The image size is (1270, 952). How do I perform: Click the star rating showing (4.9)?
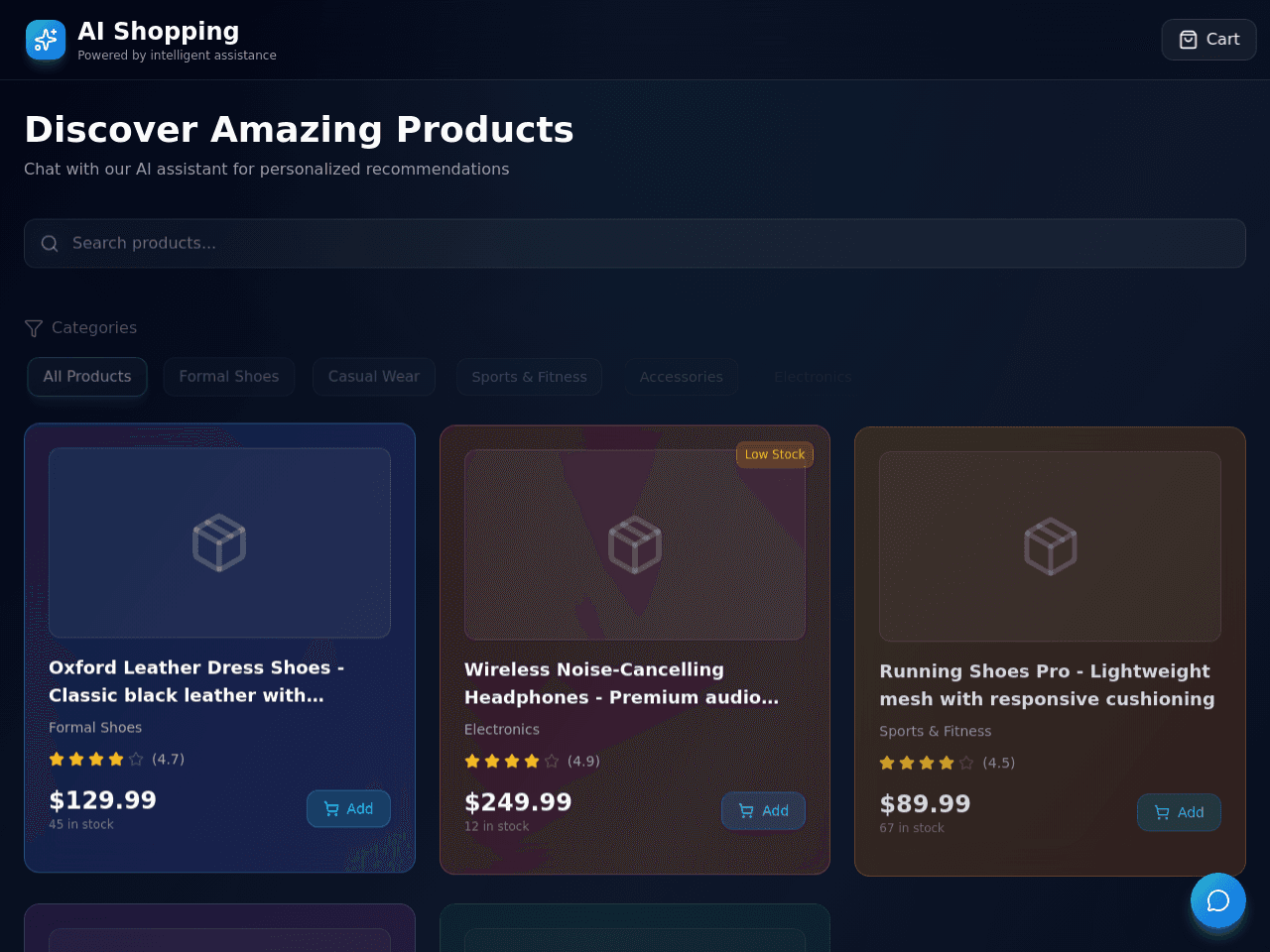532,762
